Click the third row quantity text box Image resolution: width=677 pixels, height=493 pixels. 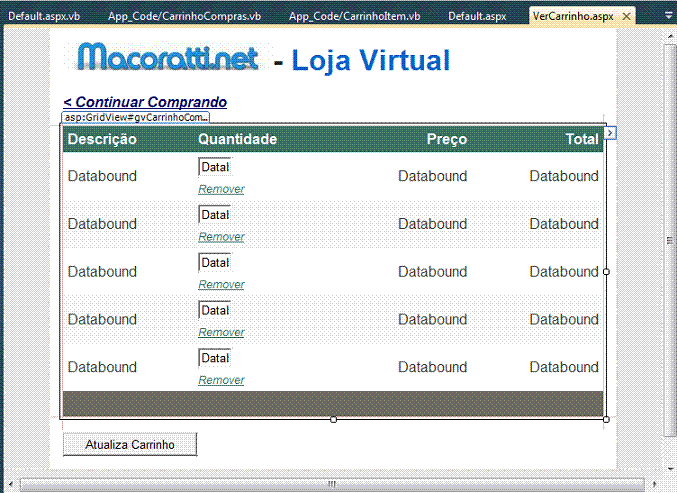tap(215, 263)
